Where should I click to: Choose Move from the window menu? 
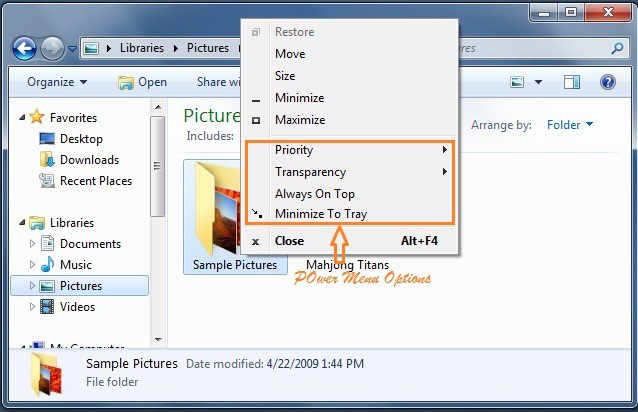349,54
